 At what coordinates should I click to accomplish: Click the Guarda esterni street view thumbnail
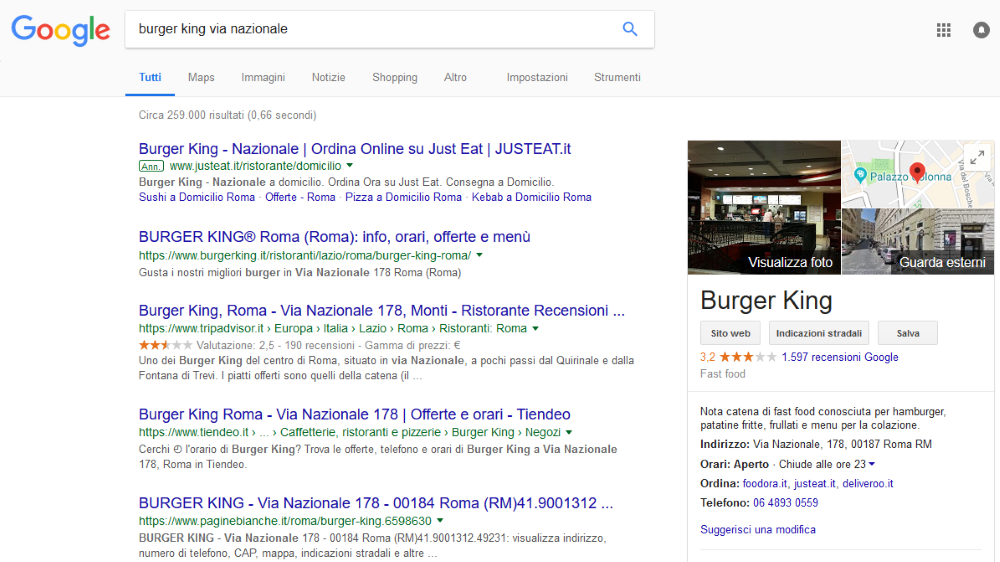tap(918, 241)
